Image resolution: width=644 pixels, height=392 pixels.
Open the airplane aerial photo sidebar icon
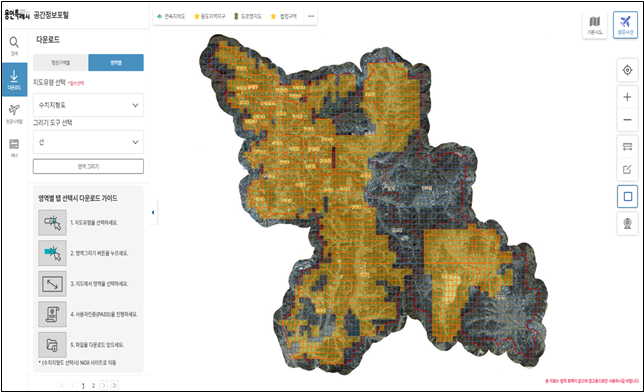pyautogui.click(x=14, y=114)
